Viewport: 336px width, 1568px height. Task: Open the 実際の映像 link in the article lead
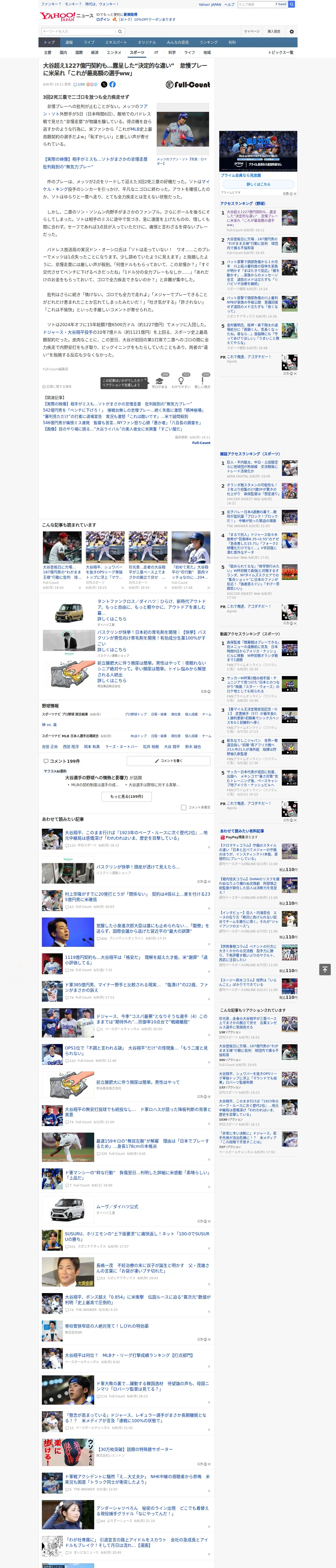point(95,163)
